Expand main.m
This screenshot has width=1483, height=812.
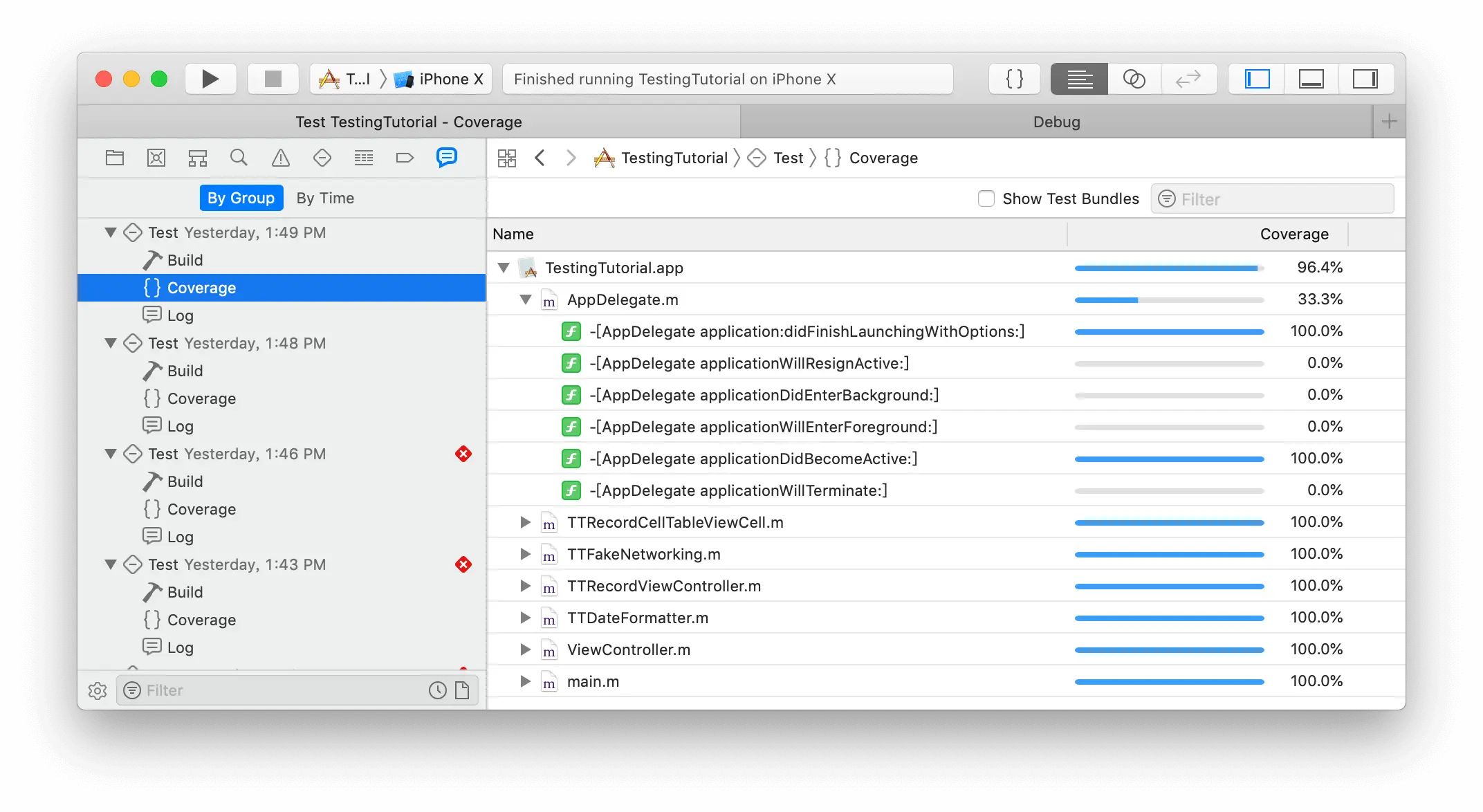coord(526,681)
